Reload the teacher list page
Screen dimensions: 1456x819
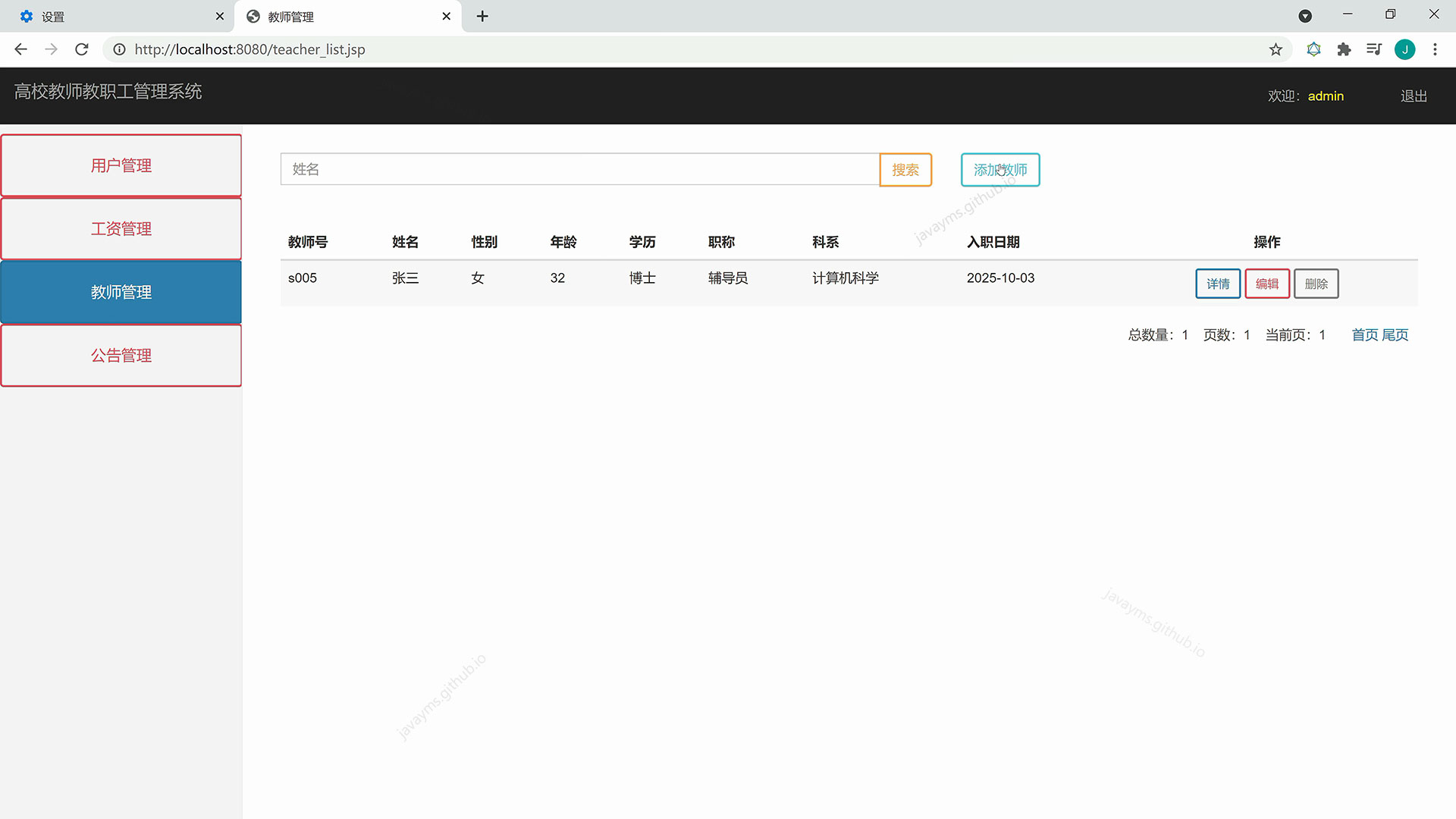tap(81, 49)
